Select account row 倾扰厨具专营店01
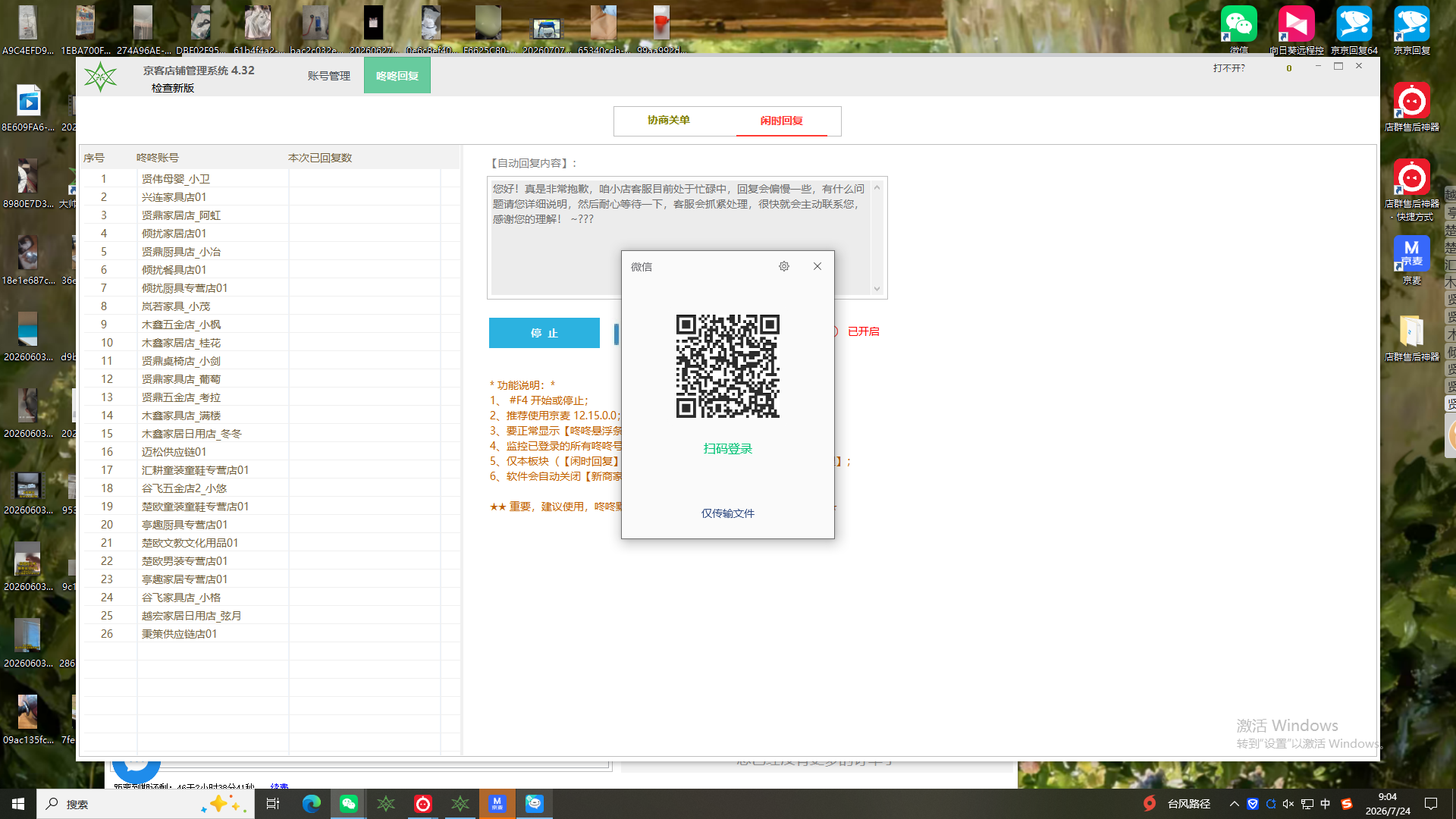 click(x=270, y=288)
